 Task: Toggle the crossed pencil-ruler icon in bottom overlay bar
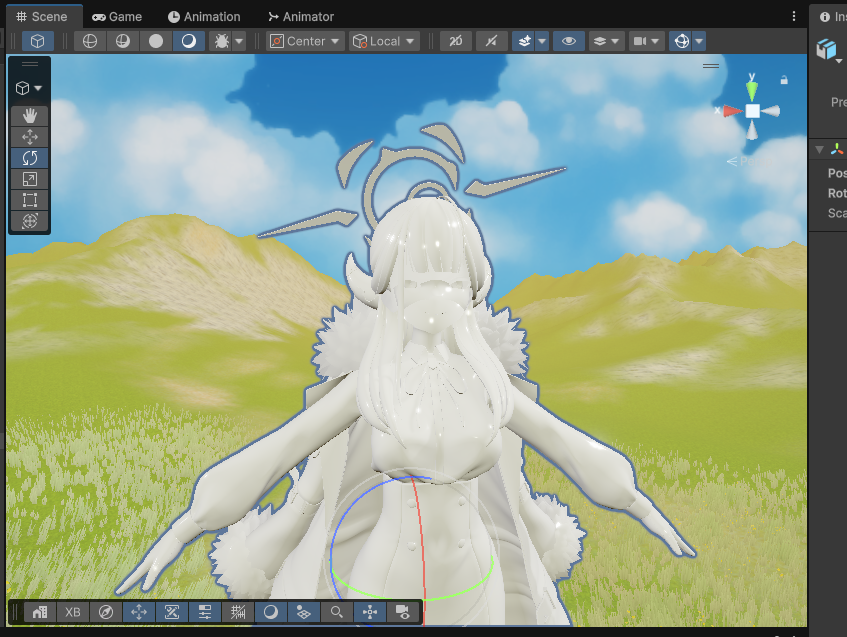coord(172,612)
